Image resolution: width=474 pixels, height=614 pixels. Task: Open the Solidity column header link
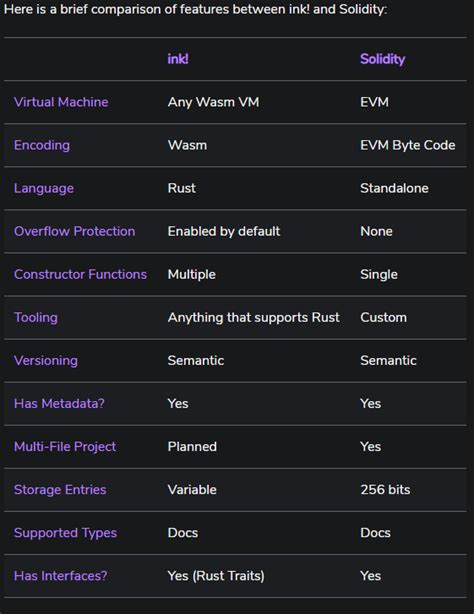(382, 59)
